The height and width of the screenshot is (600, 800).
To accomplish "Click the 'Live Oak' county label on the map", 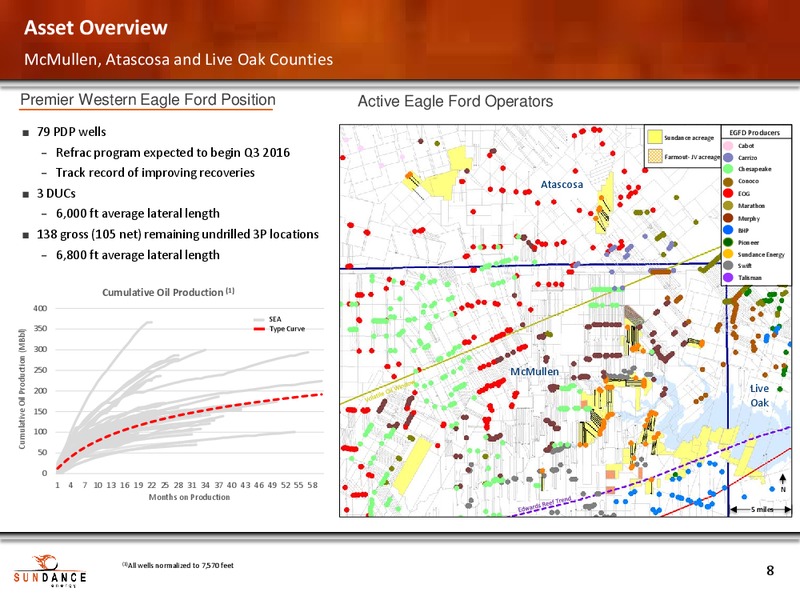I will point(759,395).
